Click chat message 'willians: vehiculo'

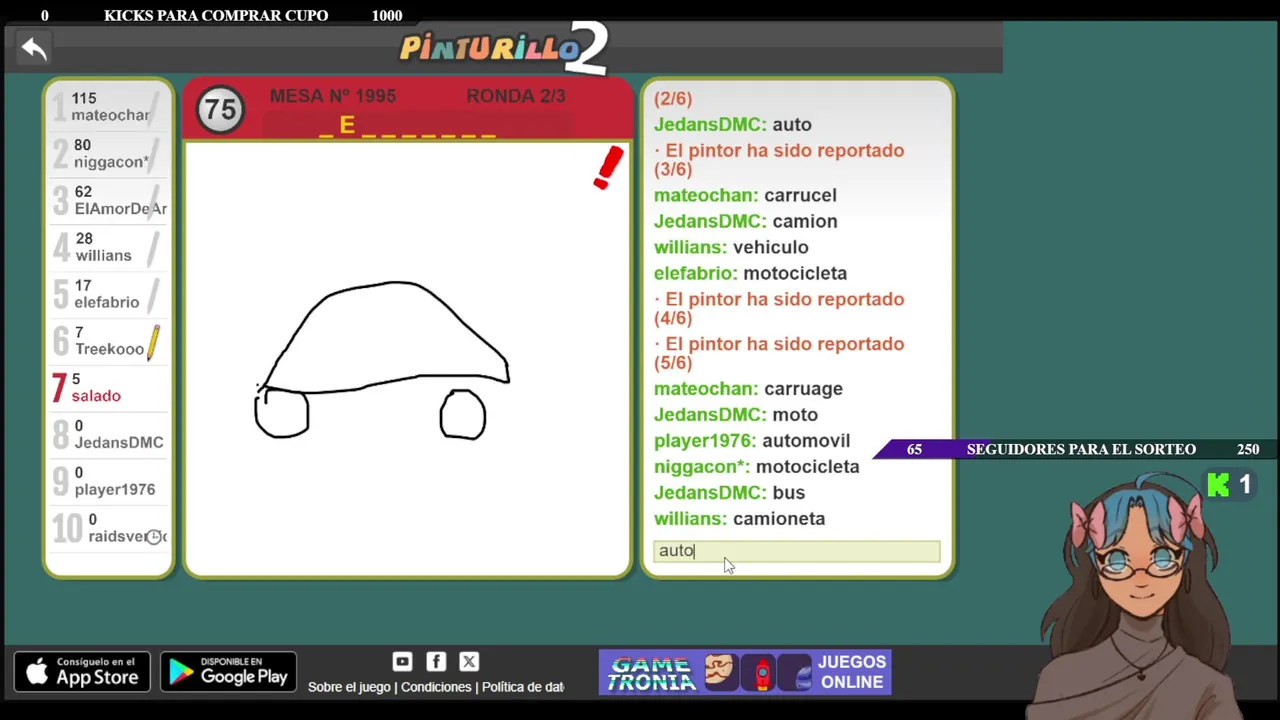coord(731,247)
